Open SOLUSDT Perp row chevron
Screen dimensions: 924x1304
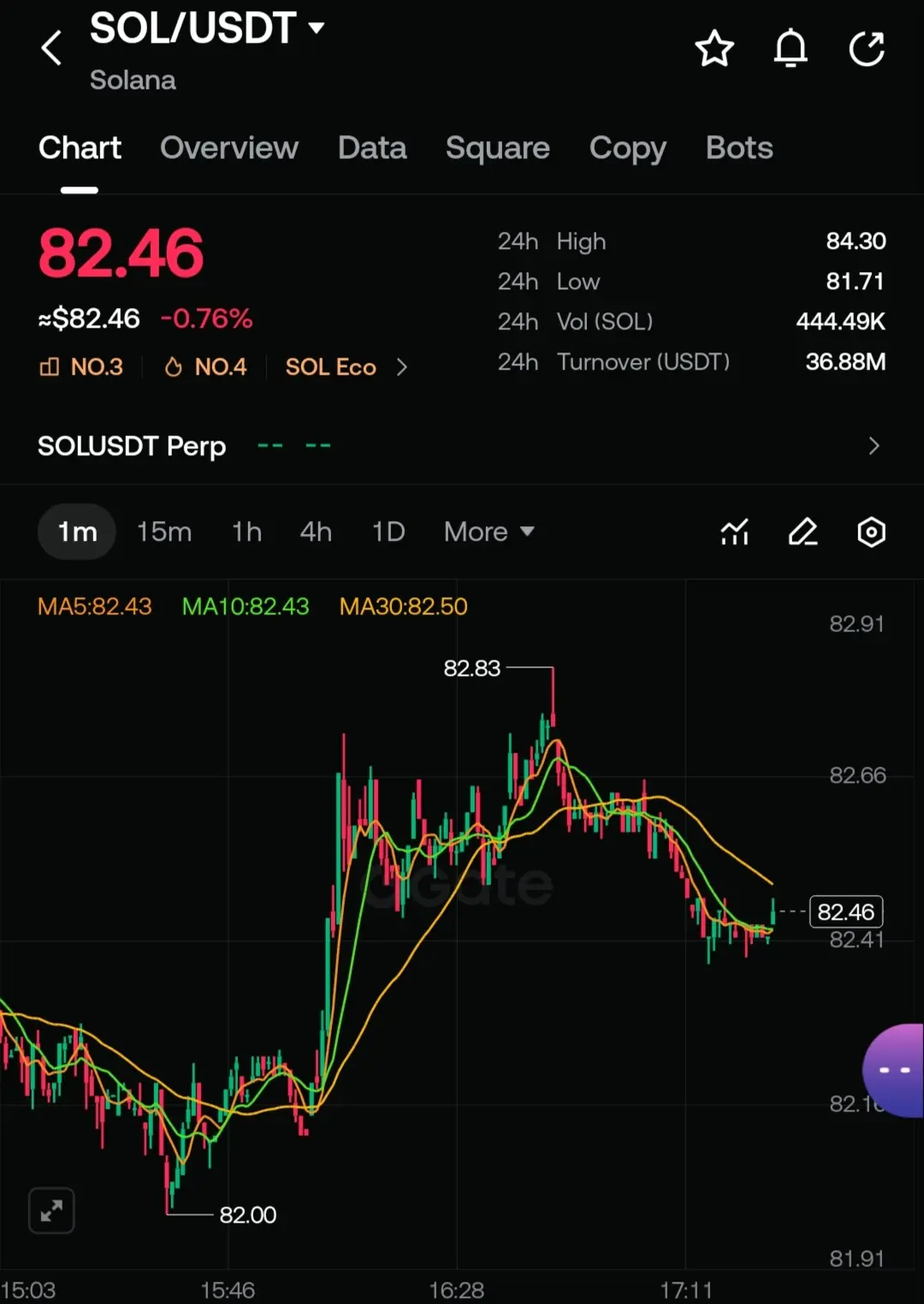(874, 446)
